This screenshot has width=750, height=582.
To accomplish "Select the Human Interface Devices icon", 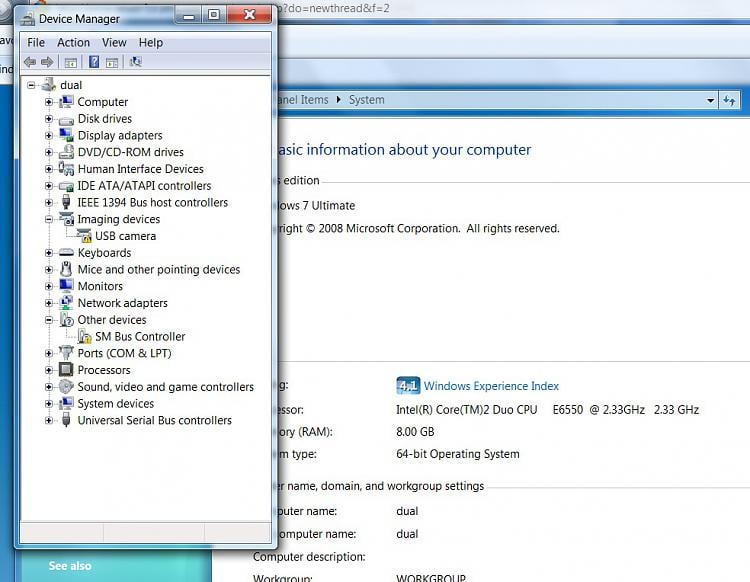I will pyautogui.click(x=66, y=169).
